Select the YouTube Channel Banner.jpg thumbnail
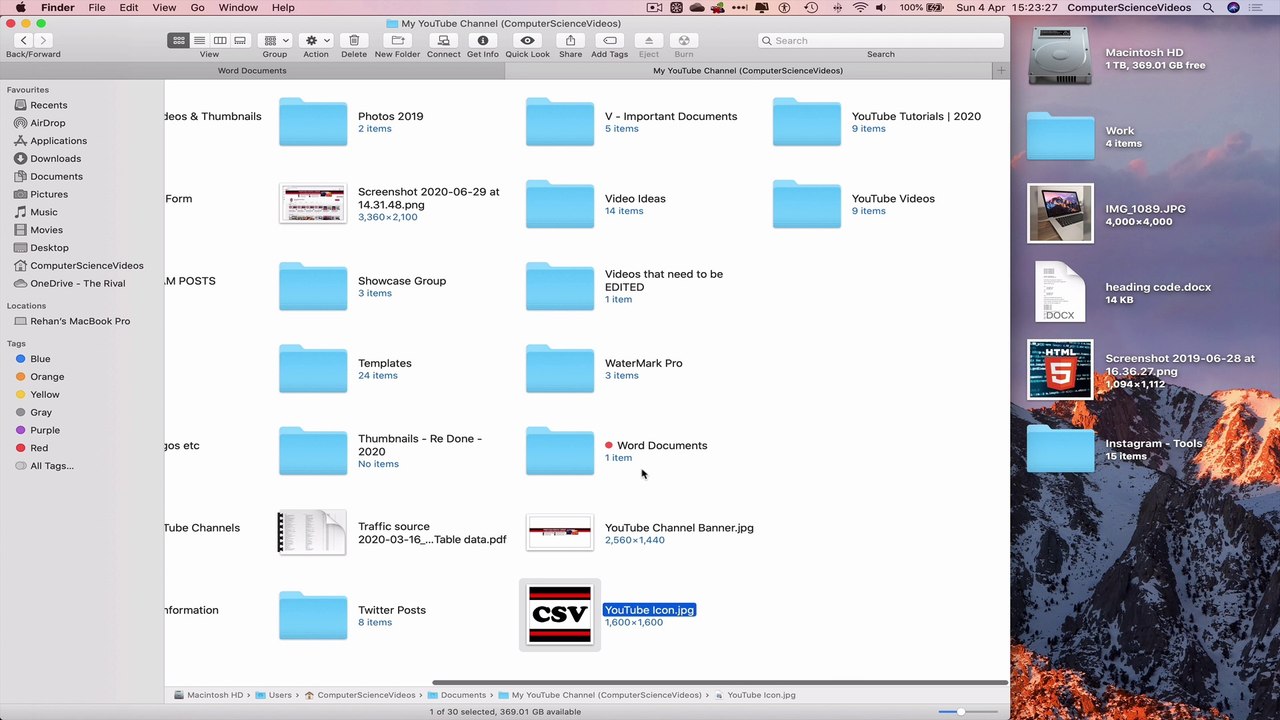The height and width of the screenshot is (720, 1280). point(560,533)
